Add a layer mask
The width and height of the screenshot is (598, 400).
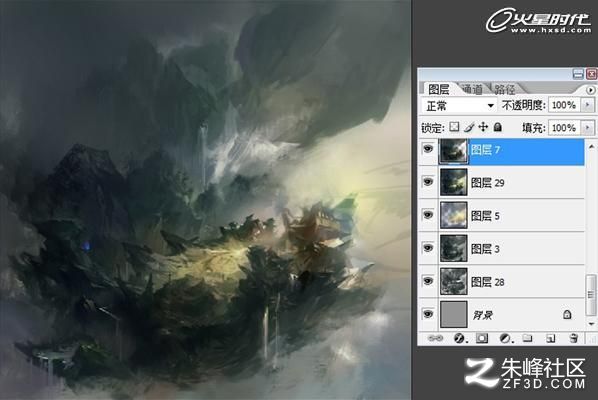[482, 338]
